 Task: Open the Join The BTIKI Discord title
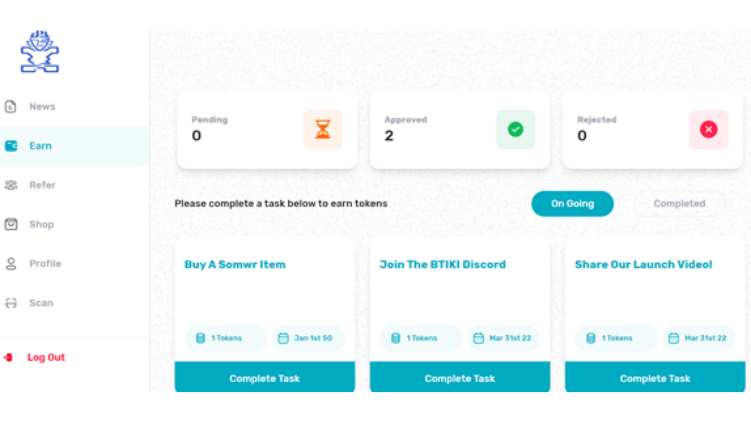tap(443, 264)
